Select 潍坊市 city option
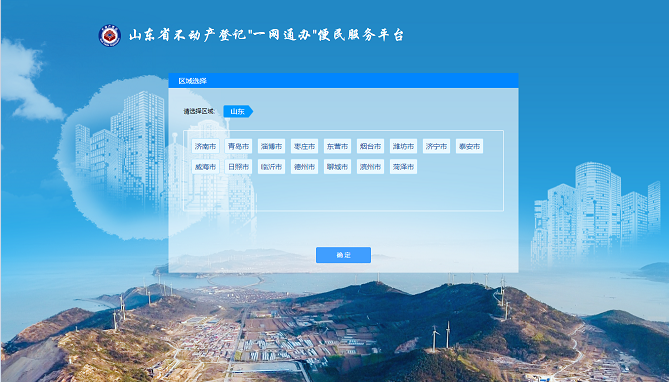This screenshot has height=382, width=669. point(403,146)
